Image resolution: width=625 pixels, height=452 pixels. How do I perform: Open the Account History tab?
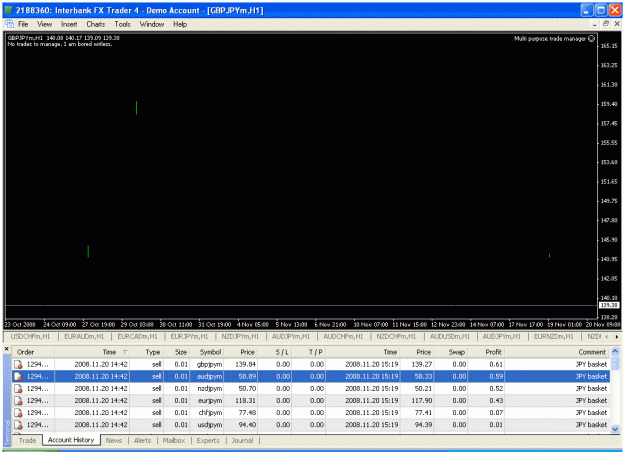(71, 440)
